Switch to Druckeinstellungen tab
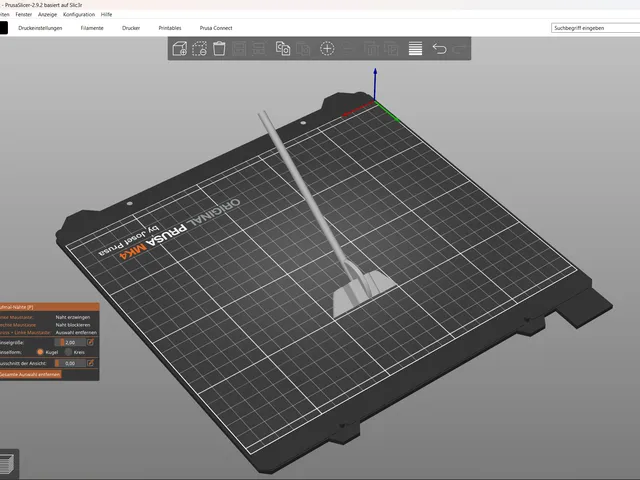The width and height of the screenshot is (640, 480). pos(40,28)
